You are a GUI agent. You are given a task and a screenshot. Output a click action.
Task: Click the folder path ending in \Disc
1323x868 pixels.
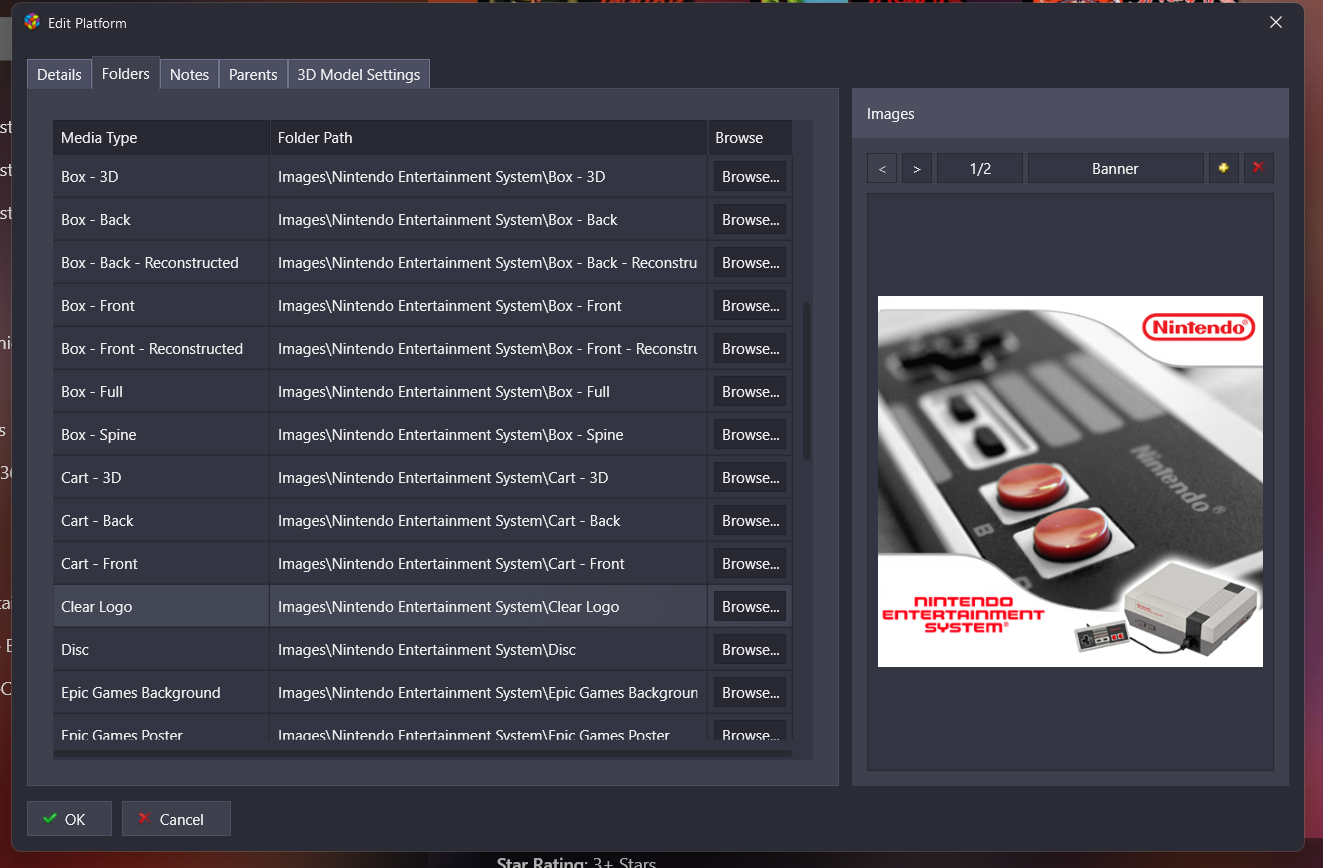tap(488, 650)
